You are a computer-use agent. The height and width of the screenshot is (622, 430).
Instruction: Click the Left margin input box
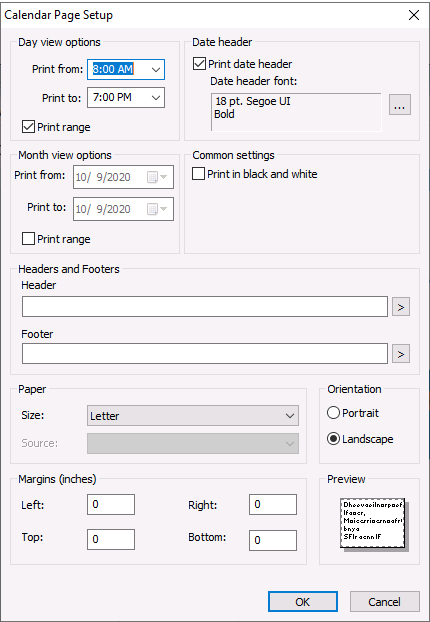pos(111,505)
